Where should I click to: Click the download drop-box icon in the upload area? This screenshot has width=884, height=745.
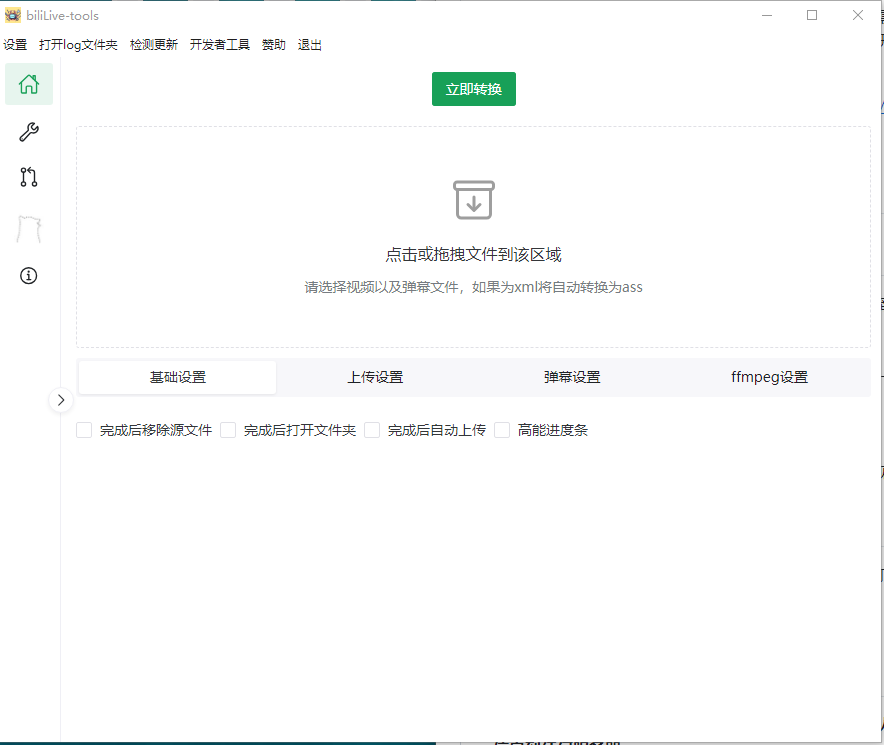coord(473,199)
